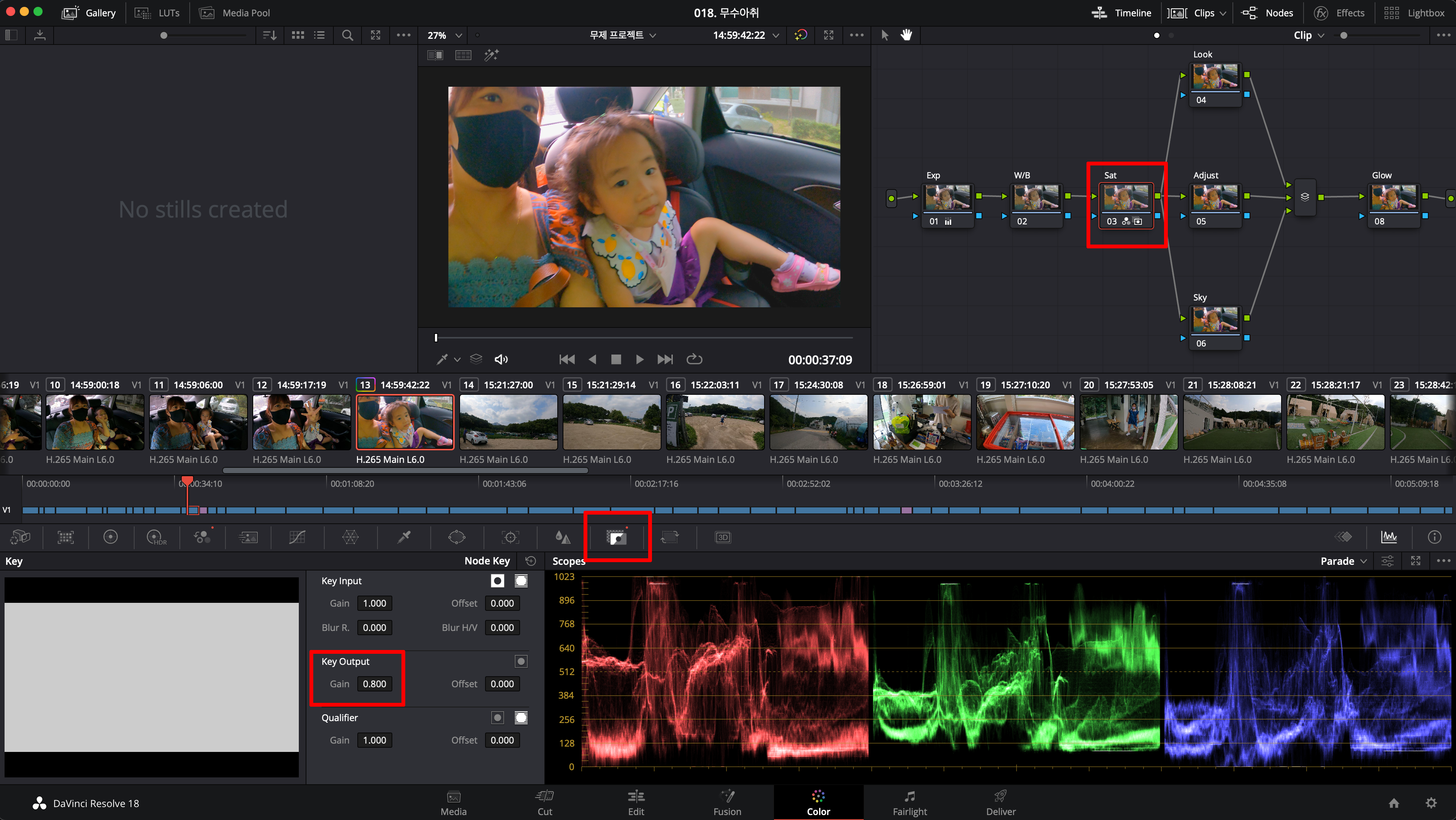This screenshot has width=1456, height=820.
Task: Toggle the viewer loop playback button
Action: click(x=694, y=359)
